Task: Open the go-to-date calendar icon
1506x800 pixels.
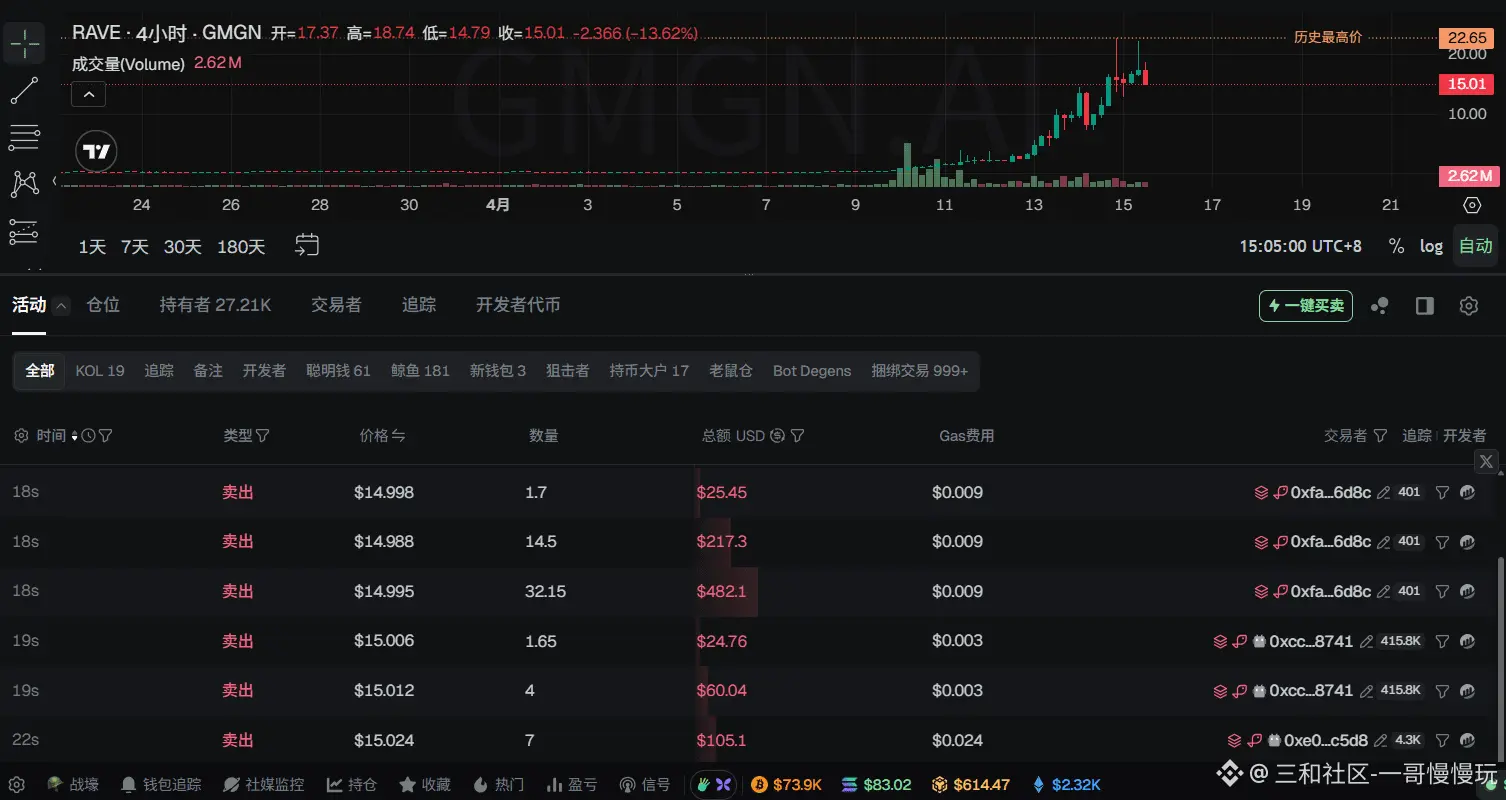Action: click(307, 245)
